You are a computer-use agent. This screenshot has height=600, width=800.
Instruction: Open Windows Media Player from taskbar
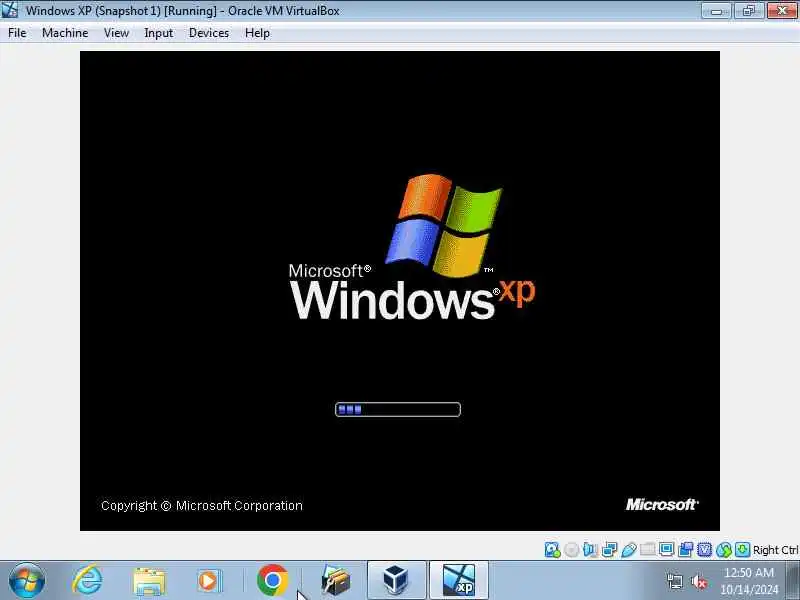click(209, 581)
